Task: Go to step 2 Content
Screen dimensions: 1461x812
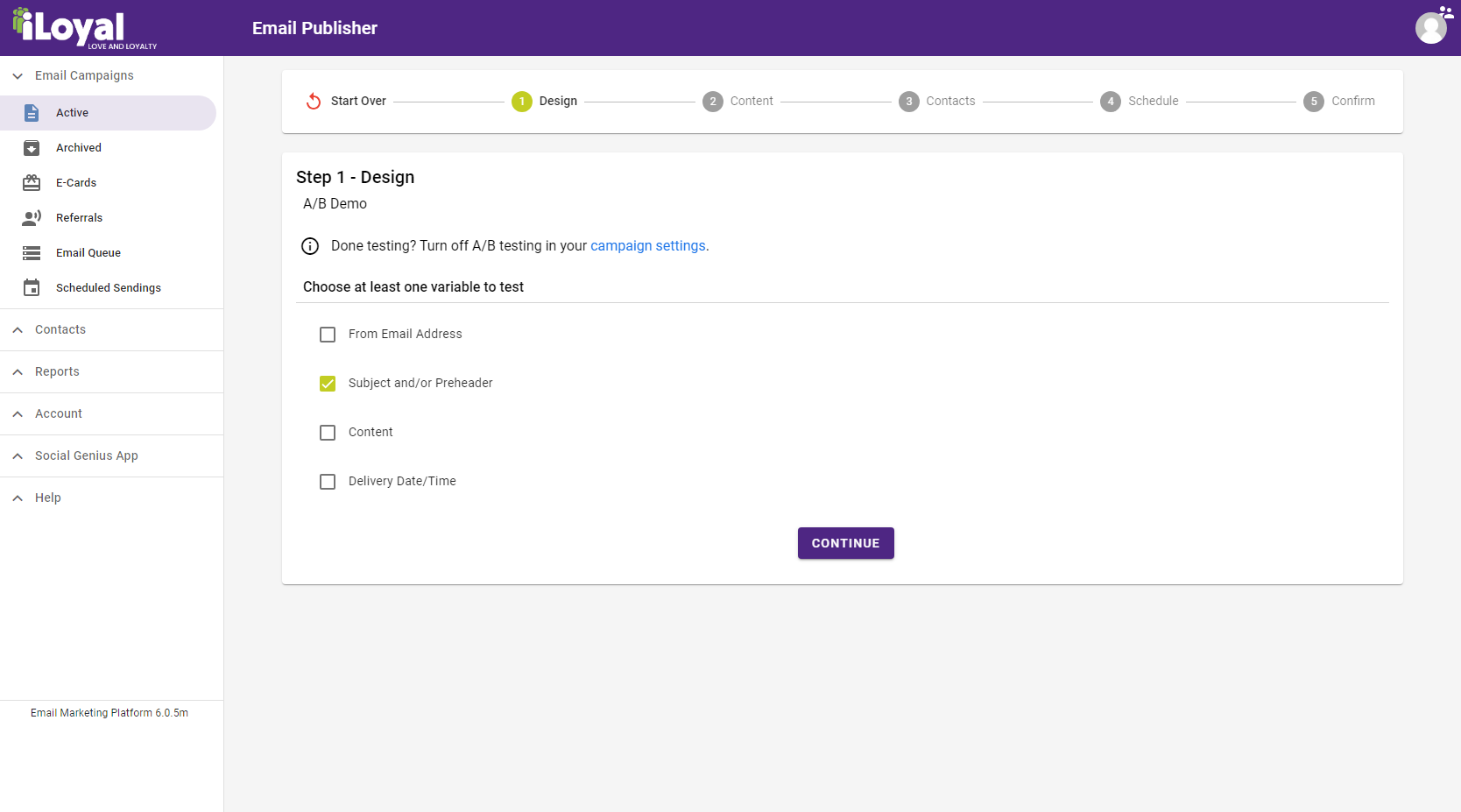Action: [x=738, y=102]
